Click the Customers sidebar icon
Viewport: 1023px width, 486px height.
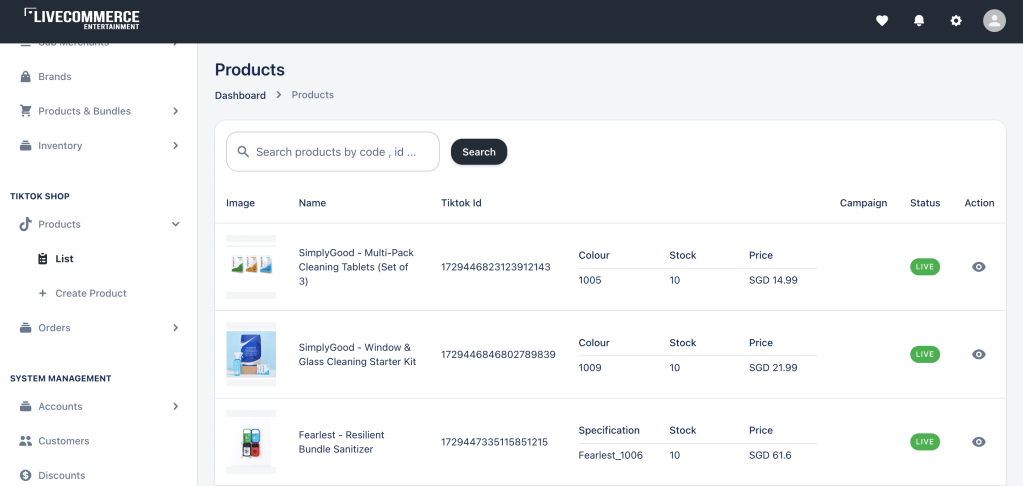pos(26,441)
